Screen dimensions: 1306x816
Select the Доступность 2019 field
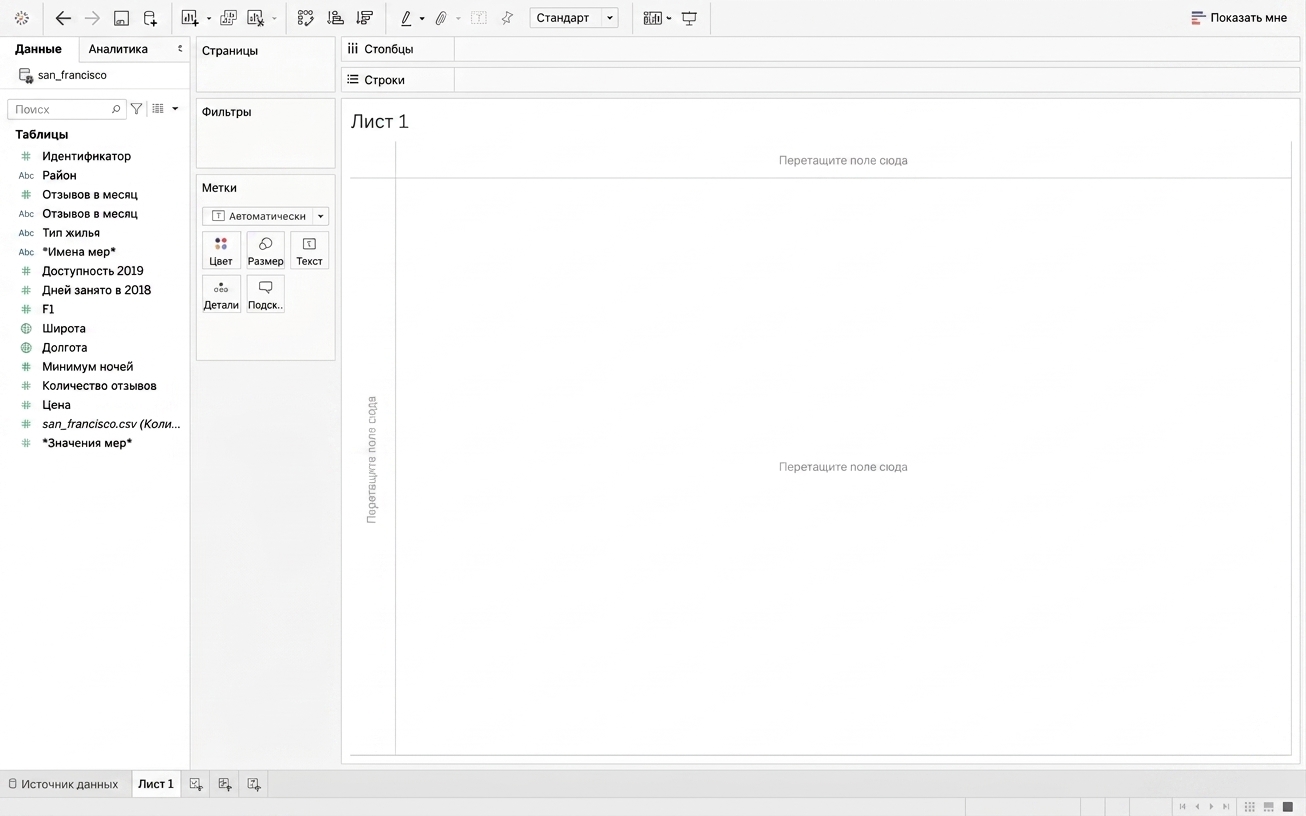click(95, 271)
